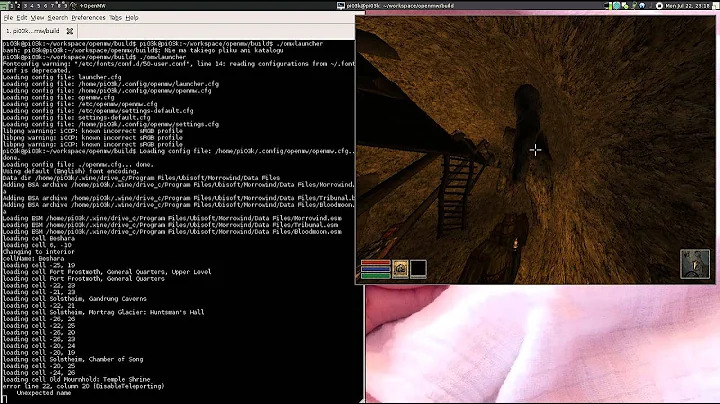Screen dimensions: 720x404
Task: Click the 'cellName: Beshara' terminal line
Action: pos(33,258)
